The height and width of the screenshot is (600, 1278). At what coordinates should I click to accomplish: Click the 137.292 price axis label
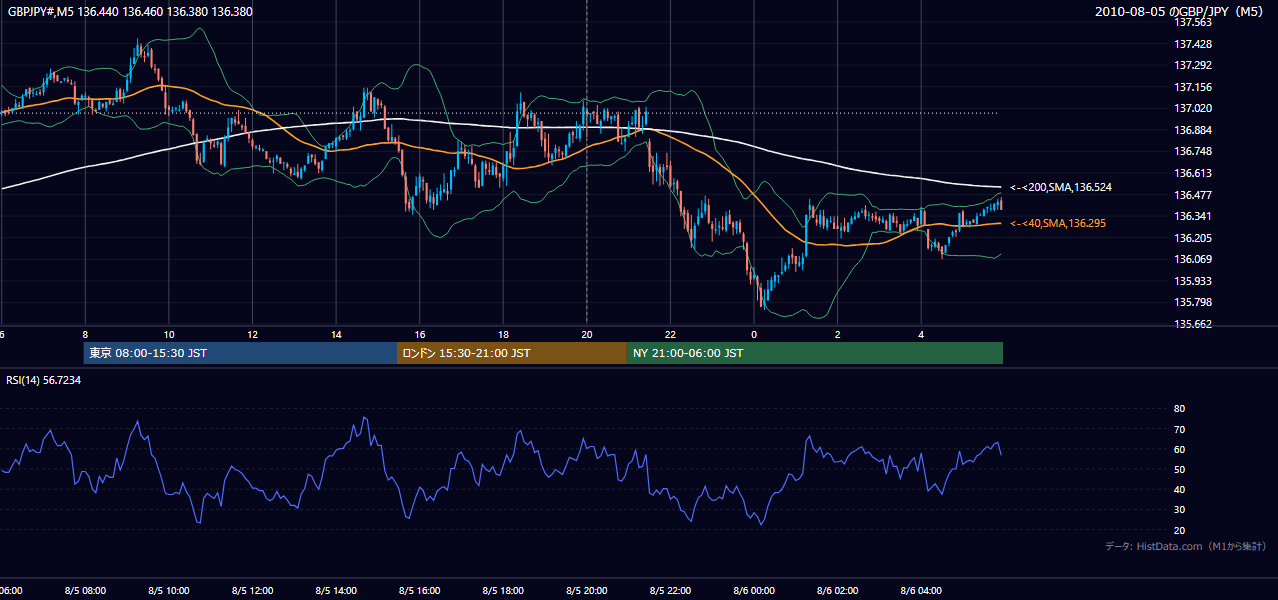1192,65
